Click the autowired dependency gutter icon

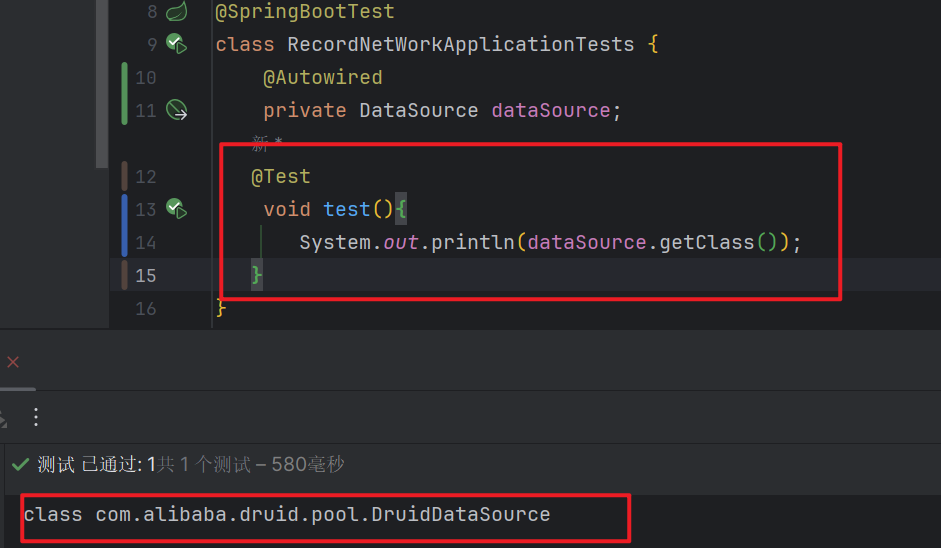click(177, 110)
